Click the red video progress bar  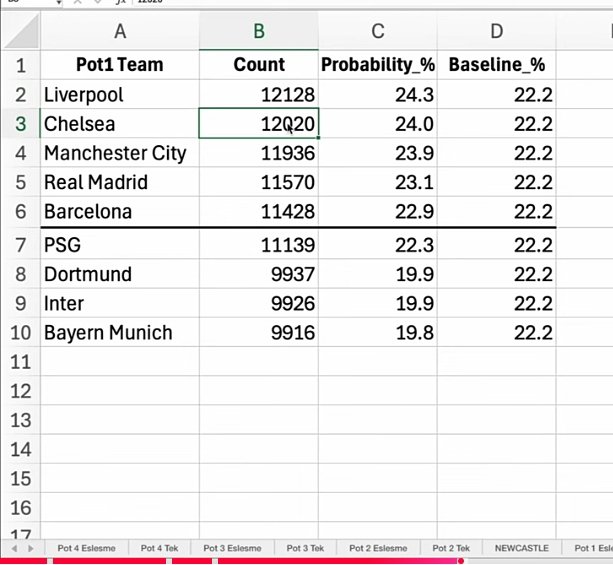click(230, 561)
